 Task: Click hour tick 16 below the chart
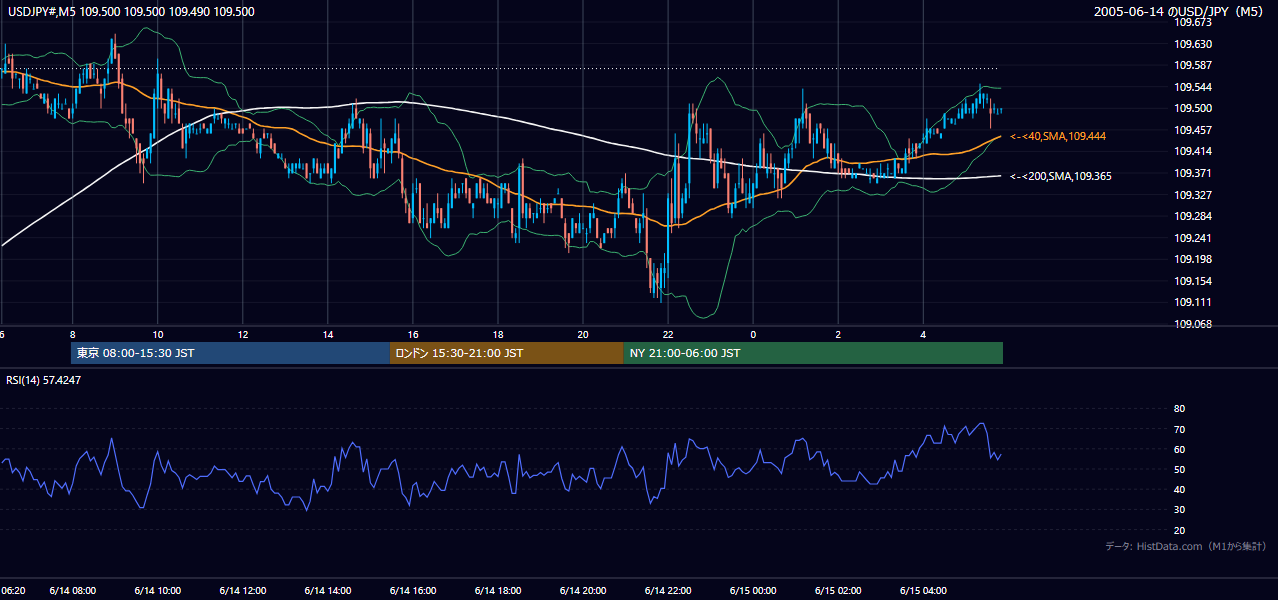(x=412, y=334)
